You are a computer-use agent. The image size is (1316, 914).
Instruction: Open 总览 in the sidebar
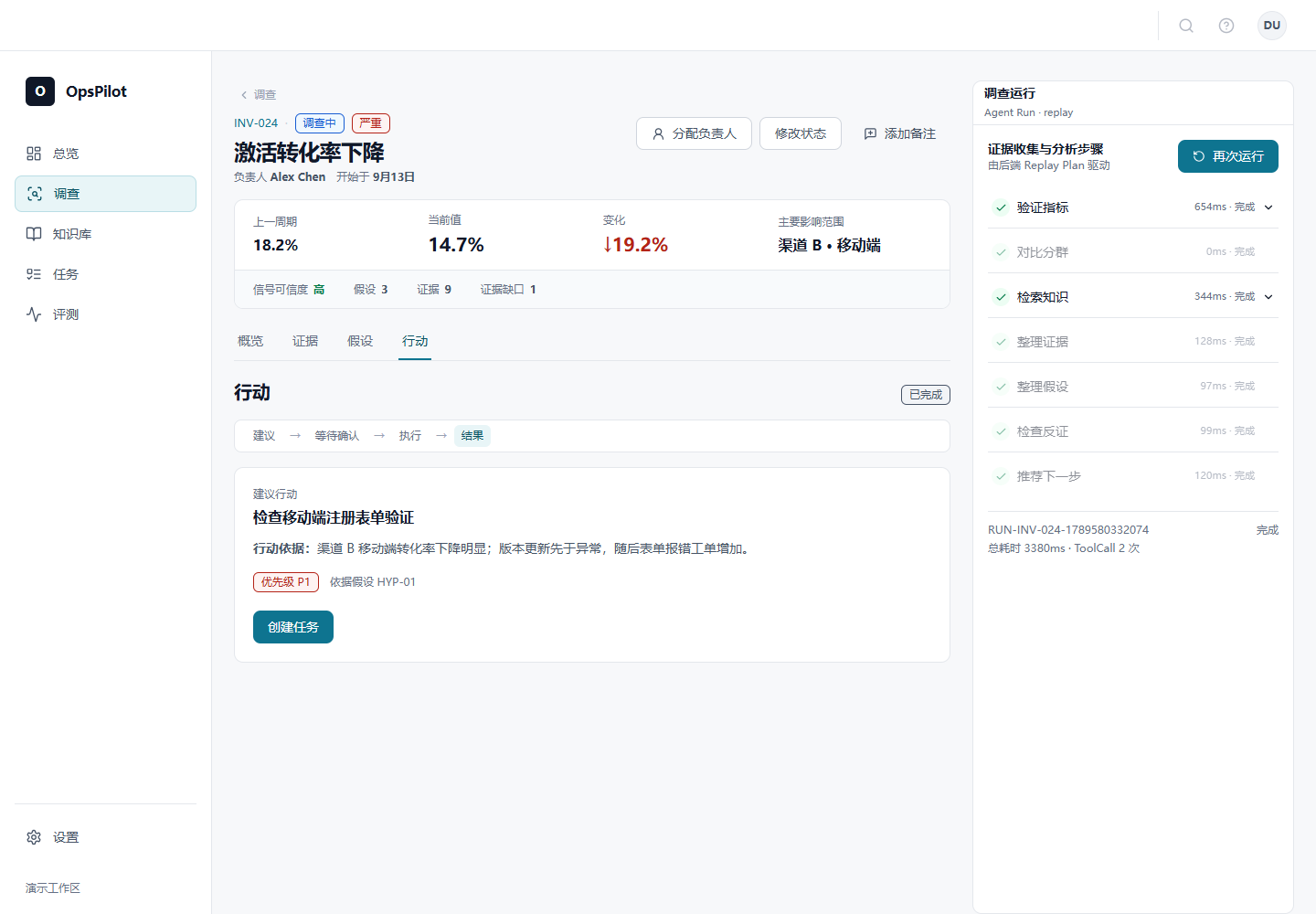click(x=106, y=154)
